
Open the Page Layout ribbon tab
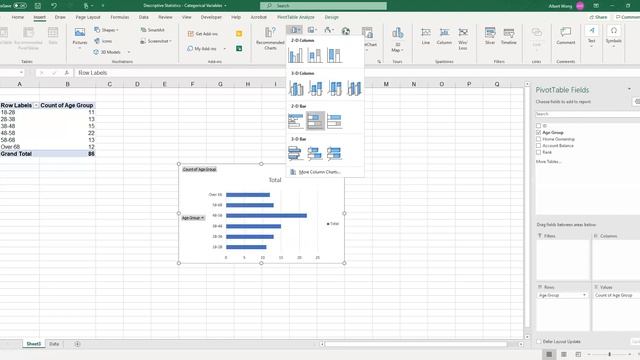point(88,17)
